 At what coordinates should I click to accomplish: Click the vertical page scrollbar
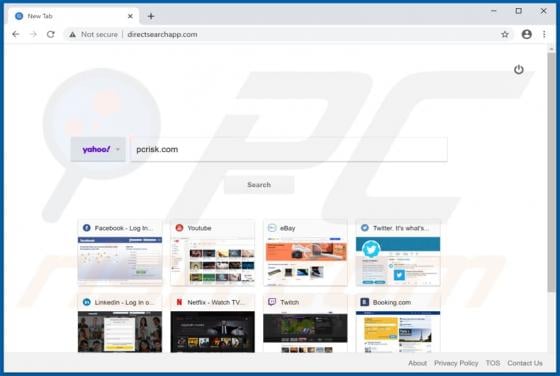(x=551, y=171)
